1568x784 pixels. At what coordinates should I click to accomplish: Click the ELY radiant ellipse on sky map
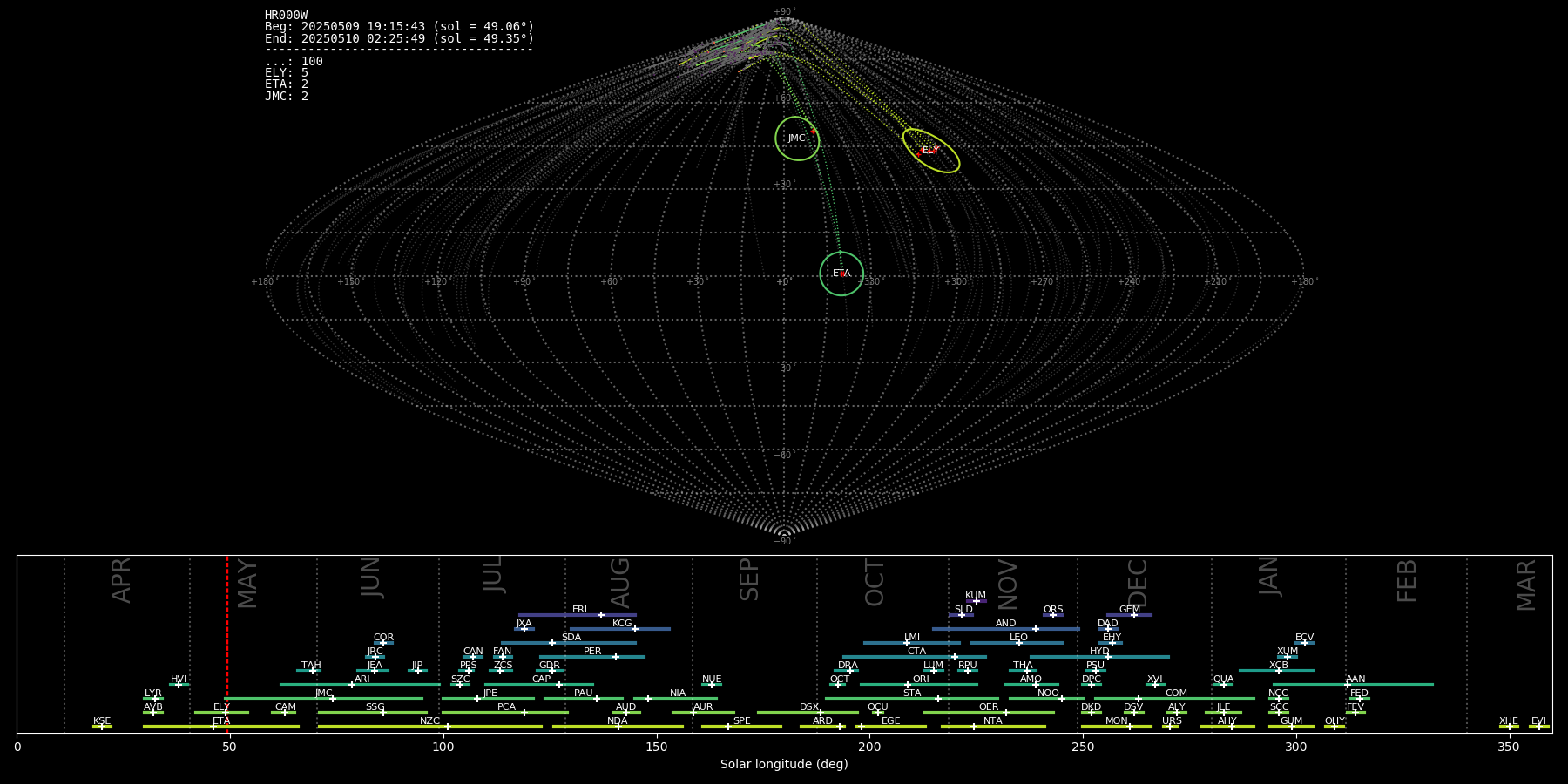click(x=931, y=151)
